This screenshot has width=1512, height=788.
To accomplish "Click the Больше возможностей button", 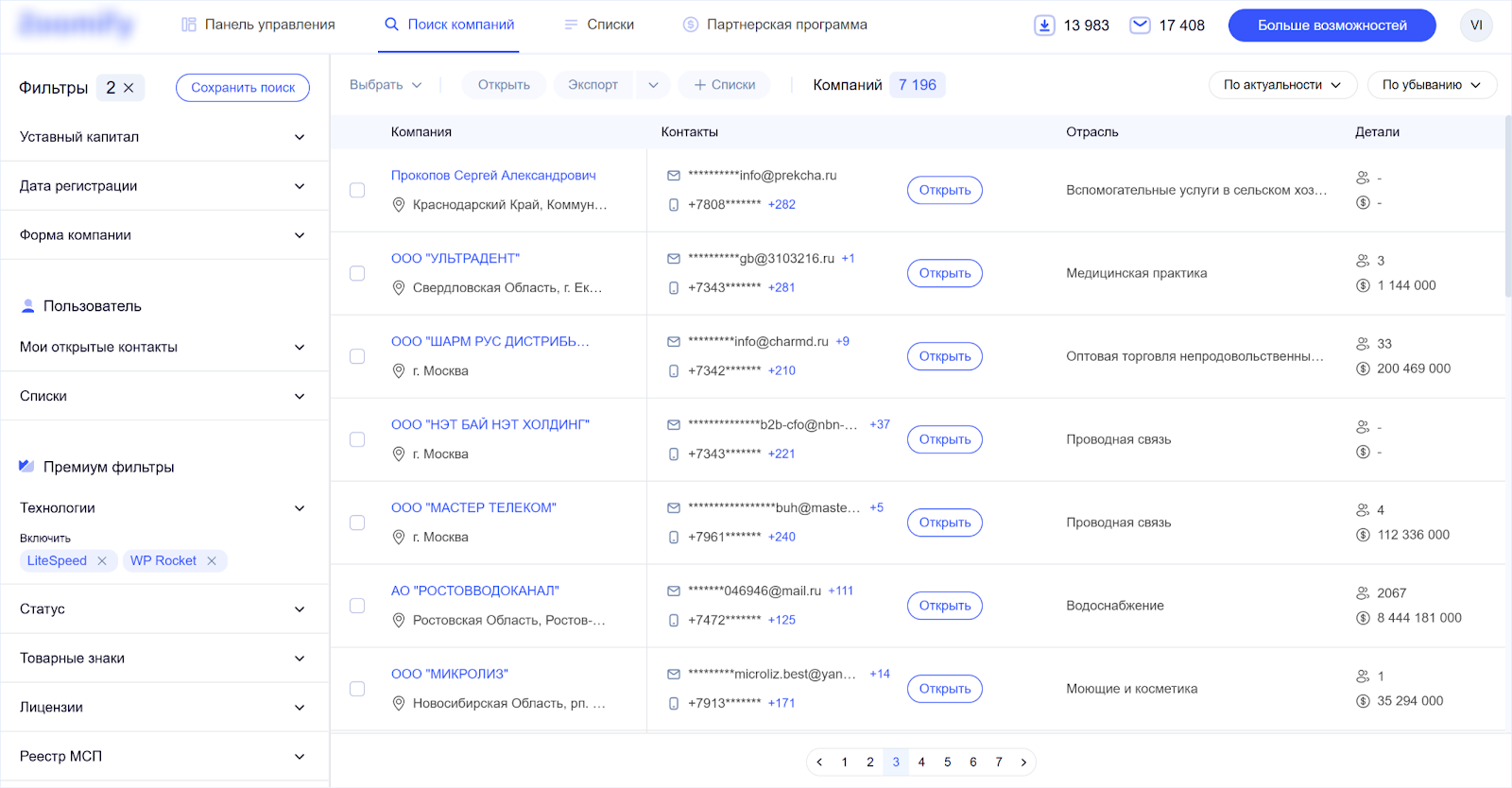I will (x=1332, y=26).
